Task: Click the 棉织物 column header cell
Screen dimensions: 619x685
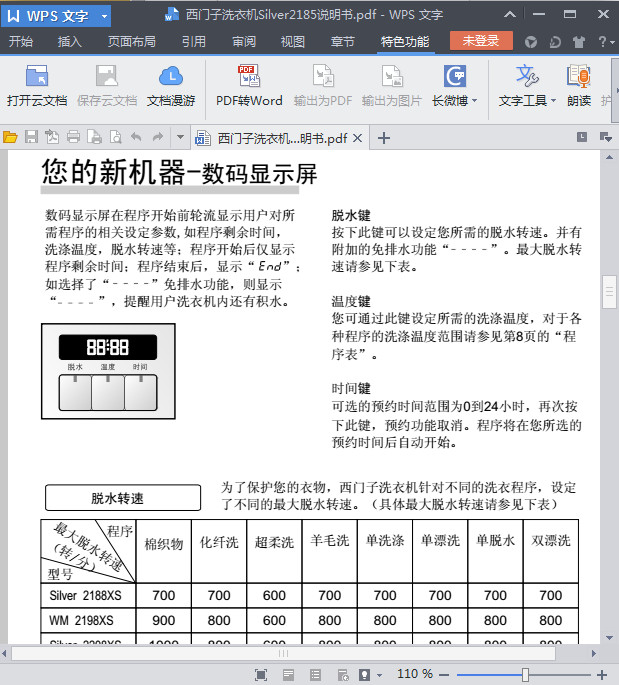Action: (163, 551)
